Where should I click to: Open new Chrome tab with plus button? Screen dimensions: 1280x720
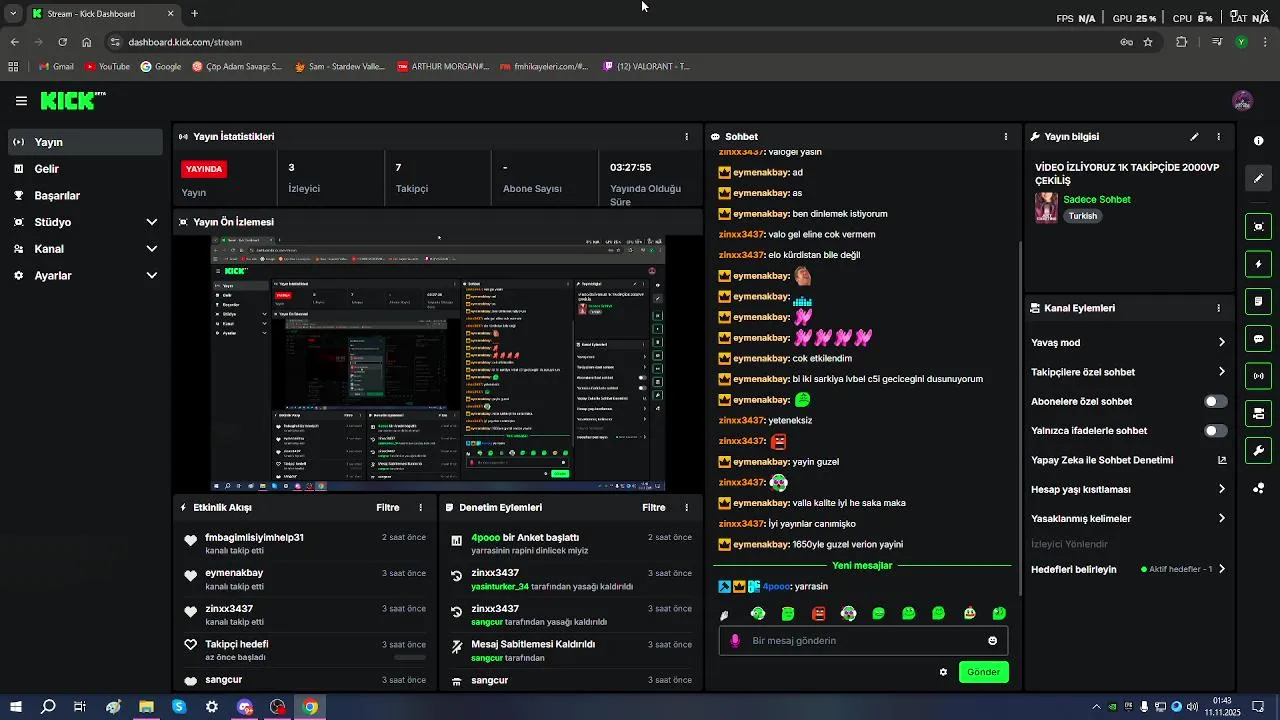coord(194,14)
